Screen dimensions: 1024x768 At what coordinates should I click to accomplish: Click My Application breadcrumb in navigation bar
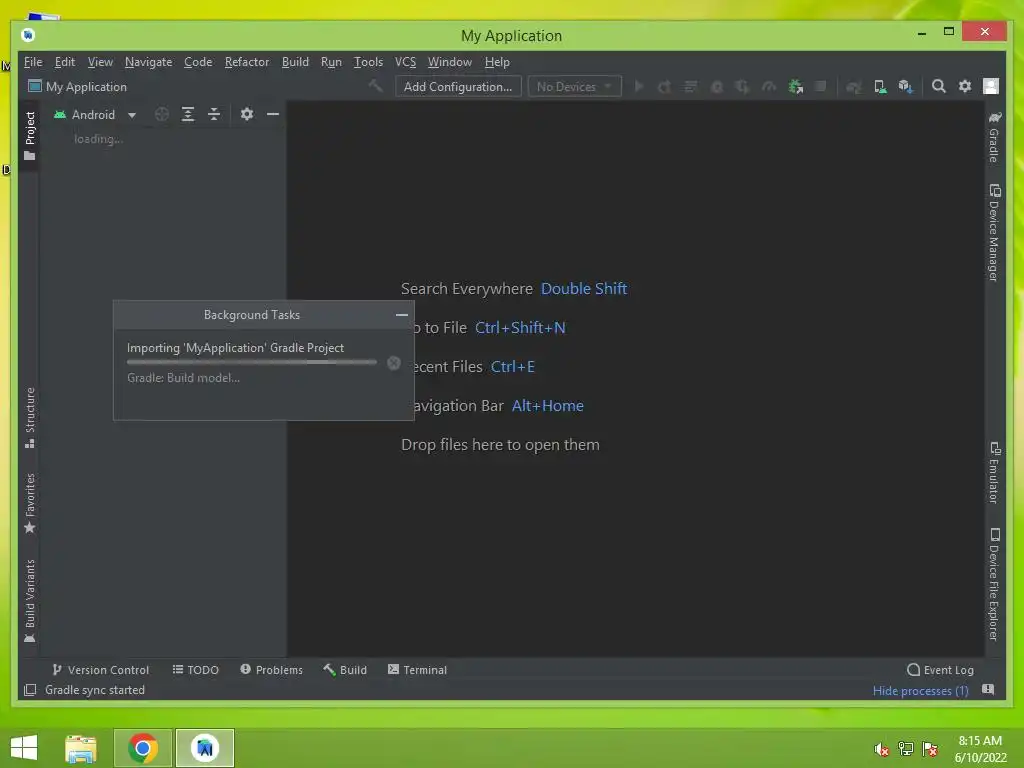tap(78, 86)
